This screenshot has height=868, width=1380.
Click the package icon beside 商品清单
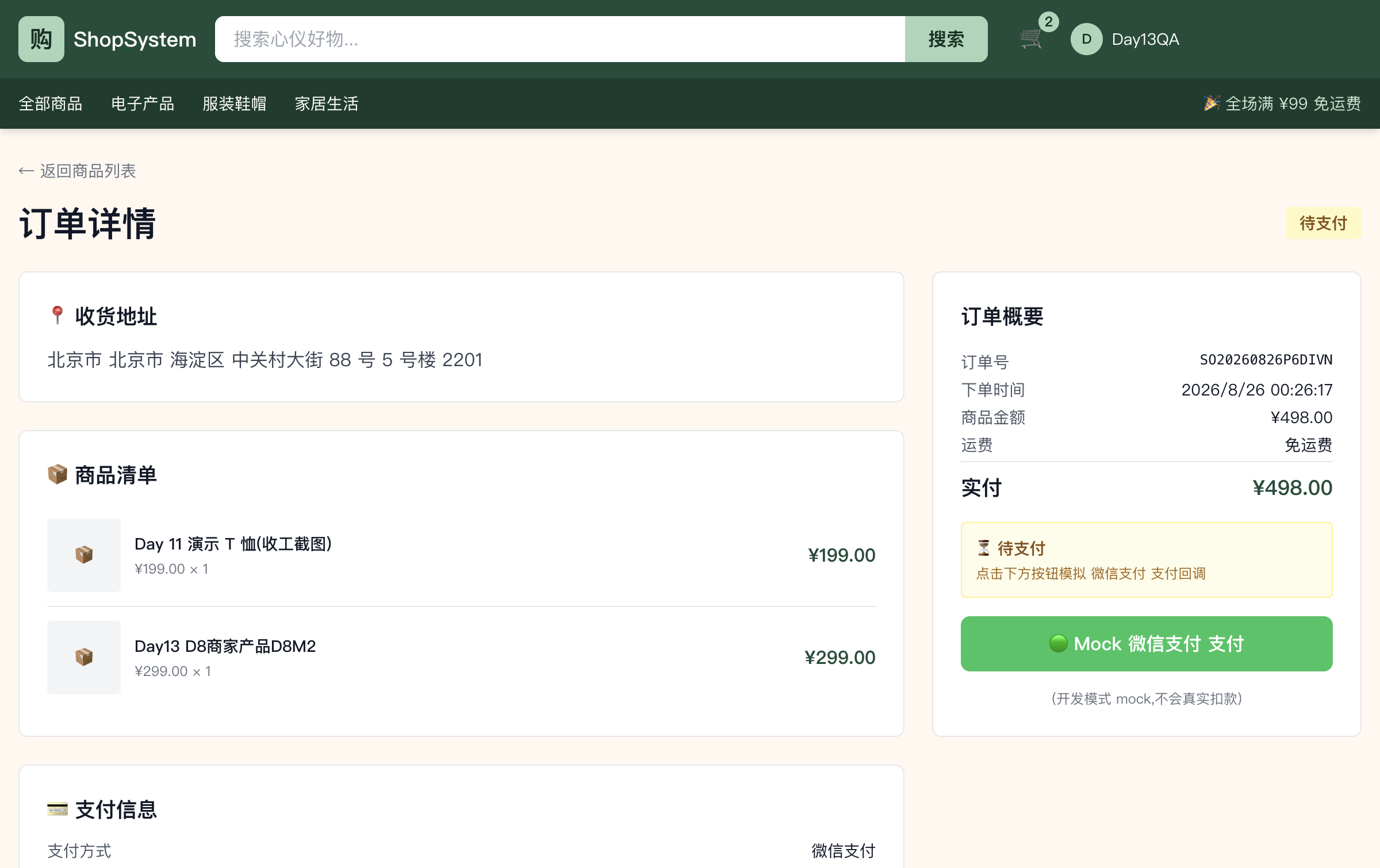point(57,475)
